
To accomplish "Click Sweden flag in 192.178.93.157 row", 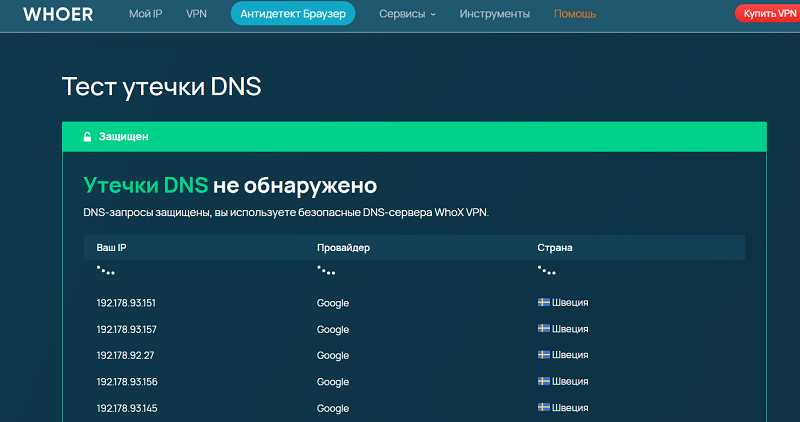I will point(543,328).
